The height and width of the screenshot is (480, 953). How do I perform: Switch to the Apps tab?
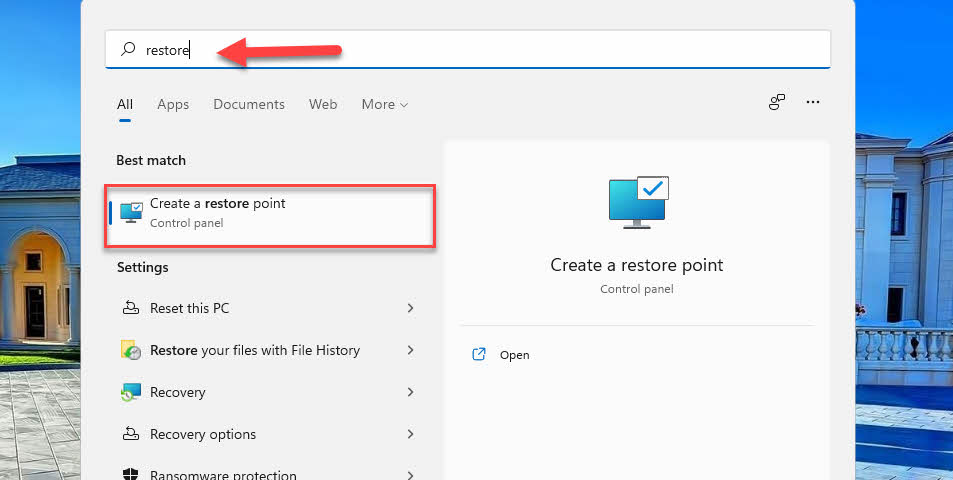tap(173, 105)
